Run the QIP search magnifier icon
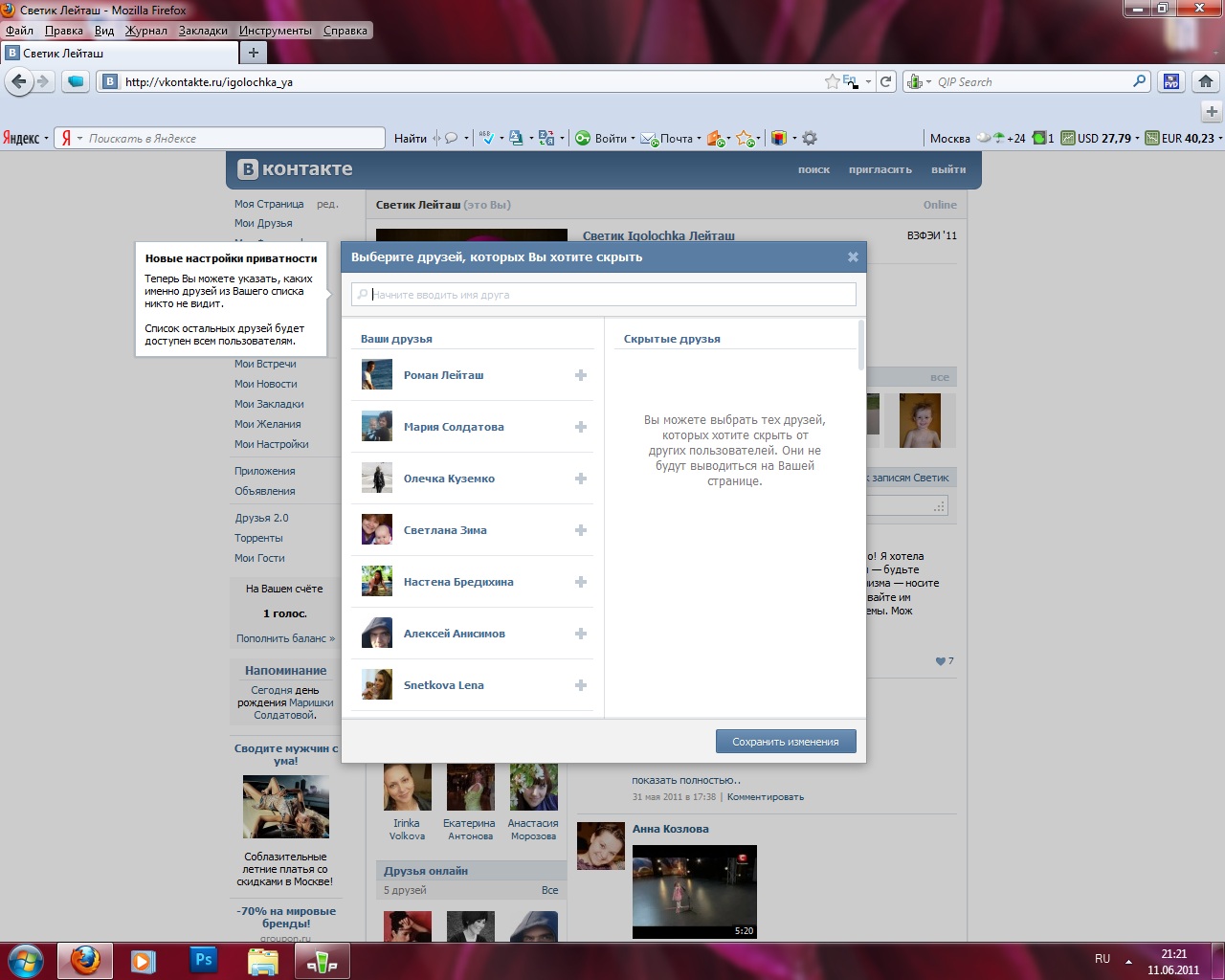Screen dimensions: 1225x980 tap(1139, 81)
